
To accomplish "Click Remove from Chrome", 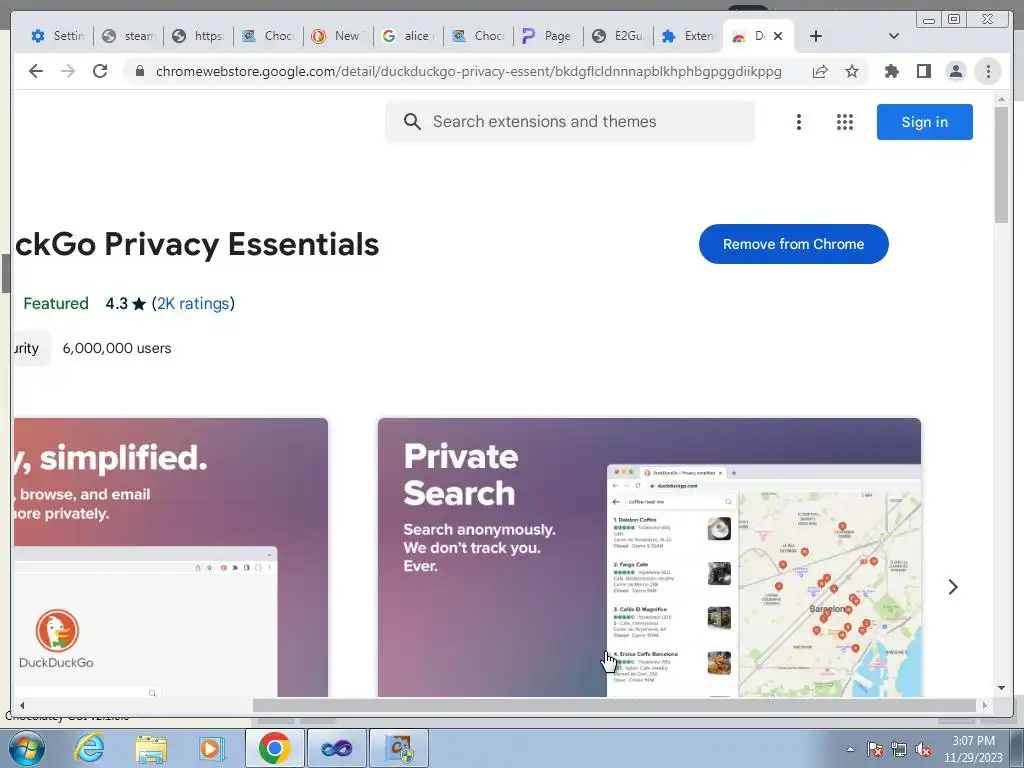I will [x=793, y=244].
